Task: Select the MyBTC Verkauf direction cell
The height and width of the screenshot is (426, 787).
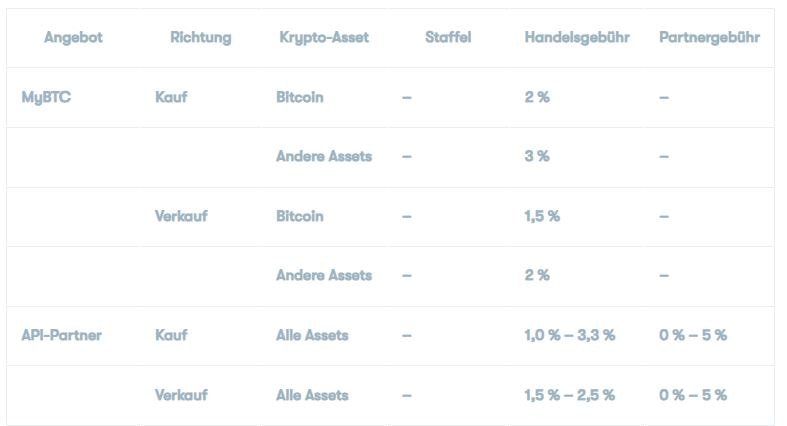Action: coord(181,216)
